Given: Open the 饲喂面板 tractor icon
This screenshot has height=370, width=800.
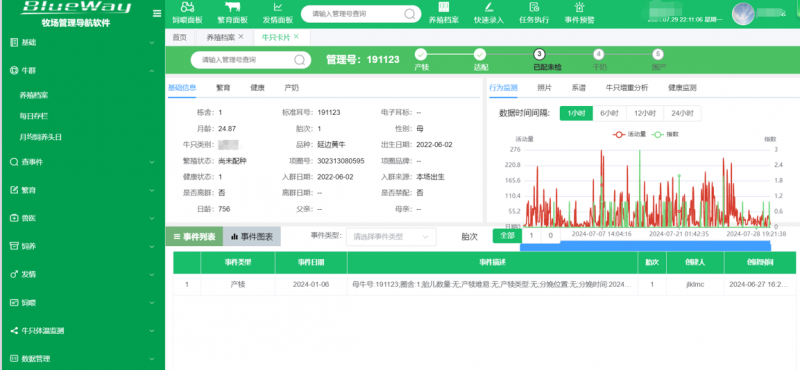Looking at the screenshot, I should (187, 7).
